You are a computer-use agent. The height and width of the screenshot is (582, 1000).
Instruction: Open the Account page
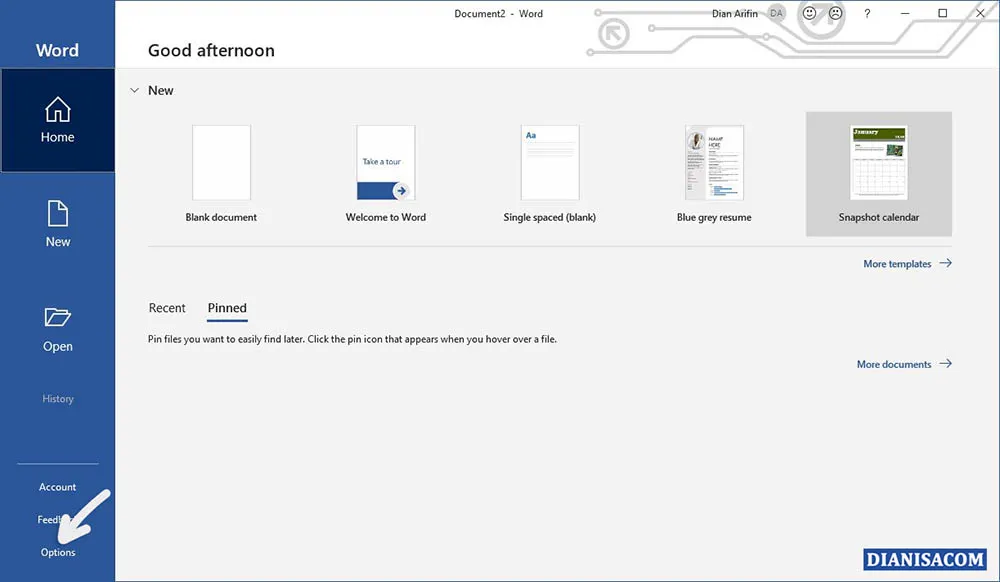57,487
